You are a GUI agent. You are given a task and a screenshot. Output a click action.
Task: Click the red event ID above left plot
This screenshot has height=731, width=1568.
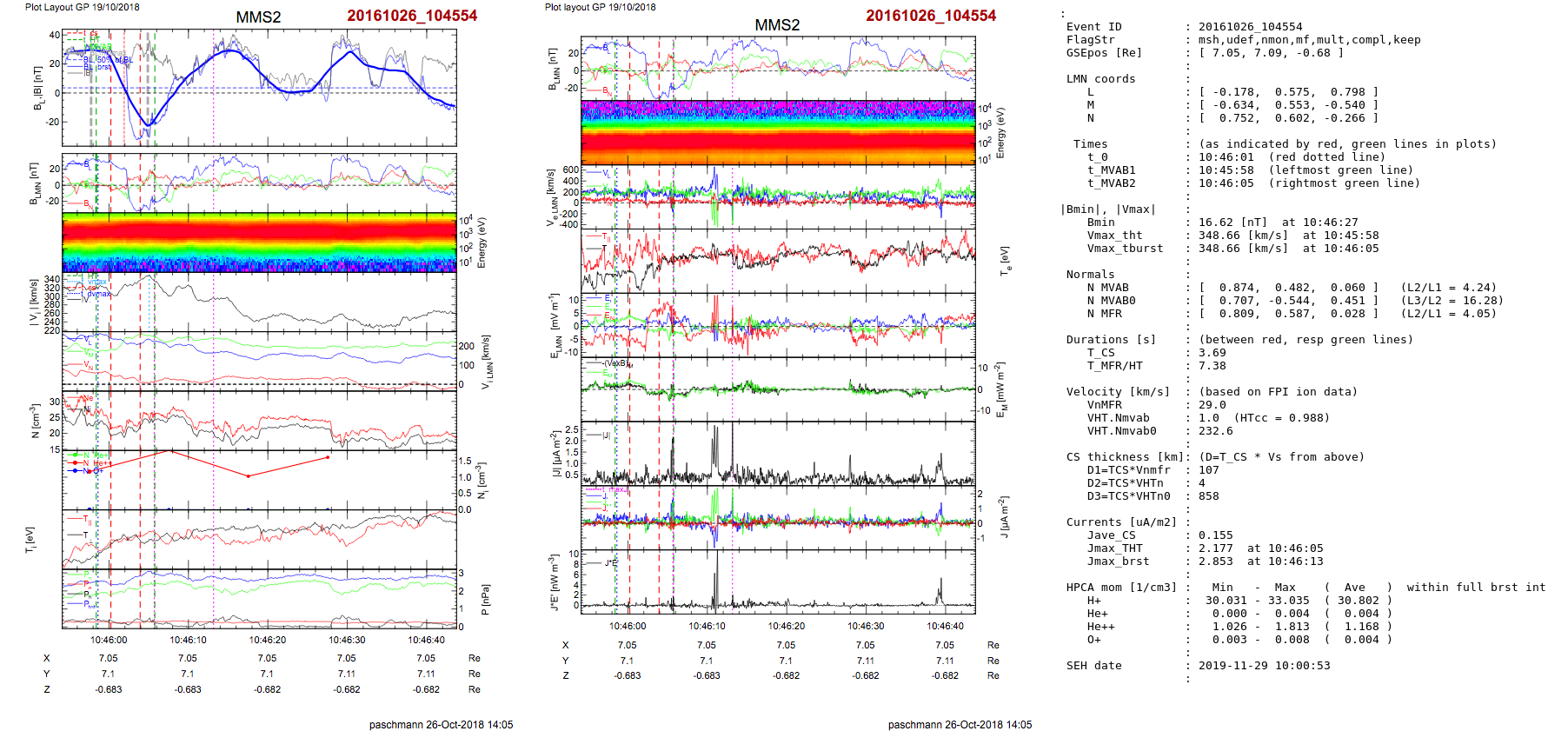tap(412, 16)
